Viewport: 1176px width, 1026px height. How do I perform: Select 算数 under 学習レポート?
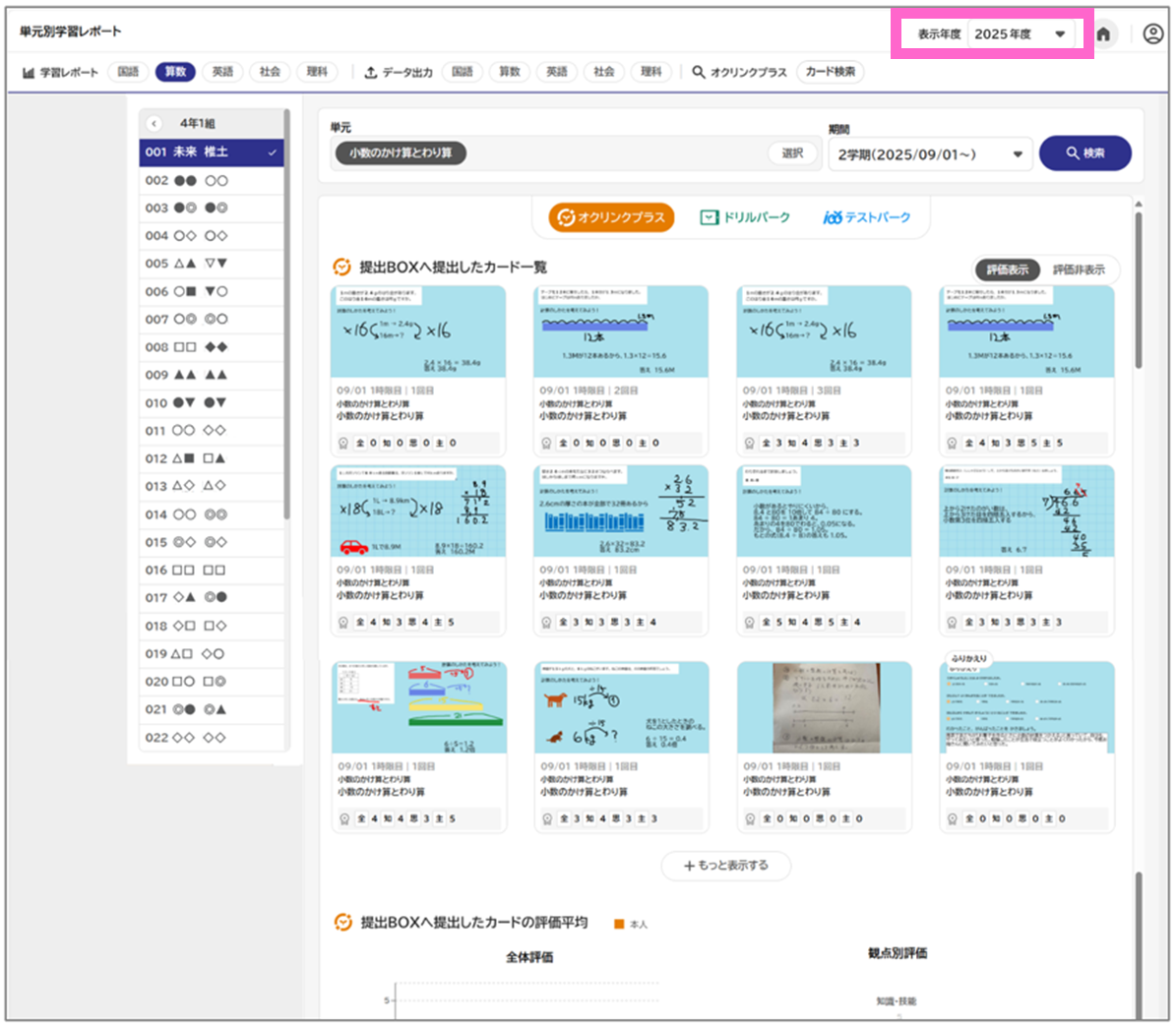[x=175, y=72]
